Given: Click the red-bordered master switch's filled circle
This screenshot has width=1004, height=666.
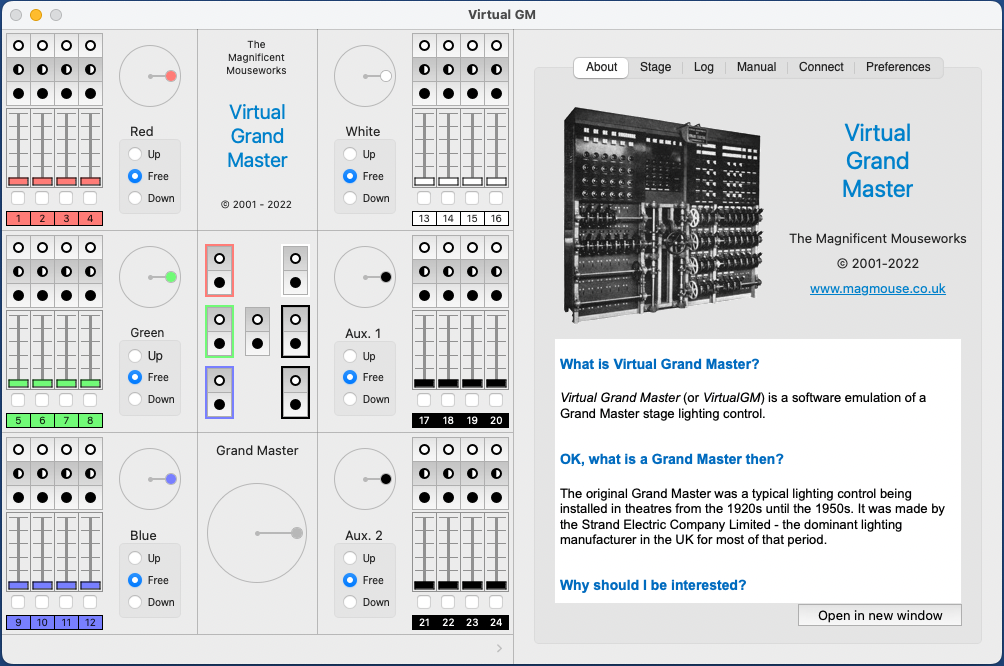Looking at the screenshot, I should (x=219, y=282).
